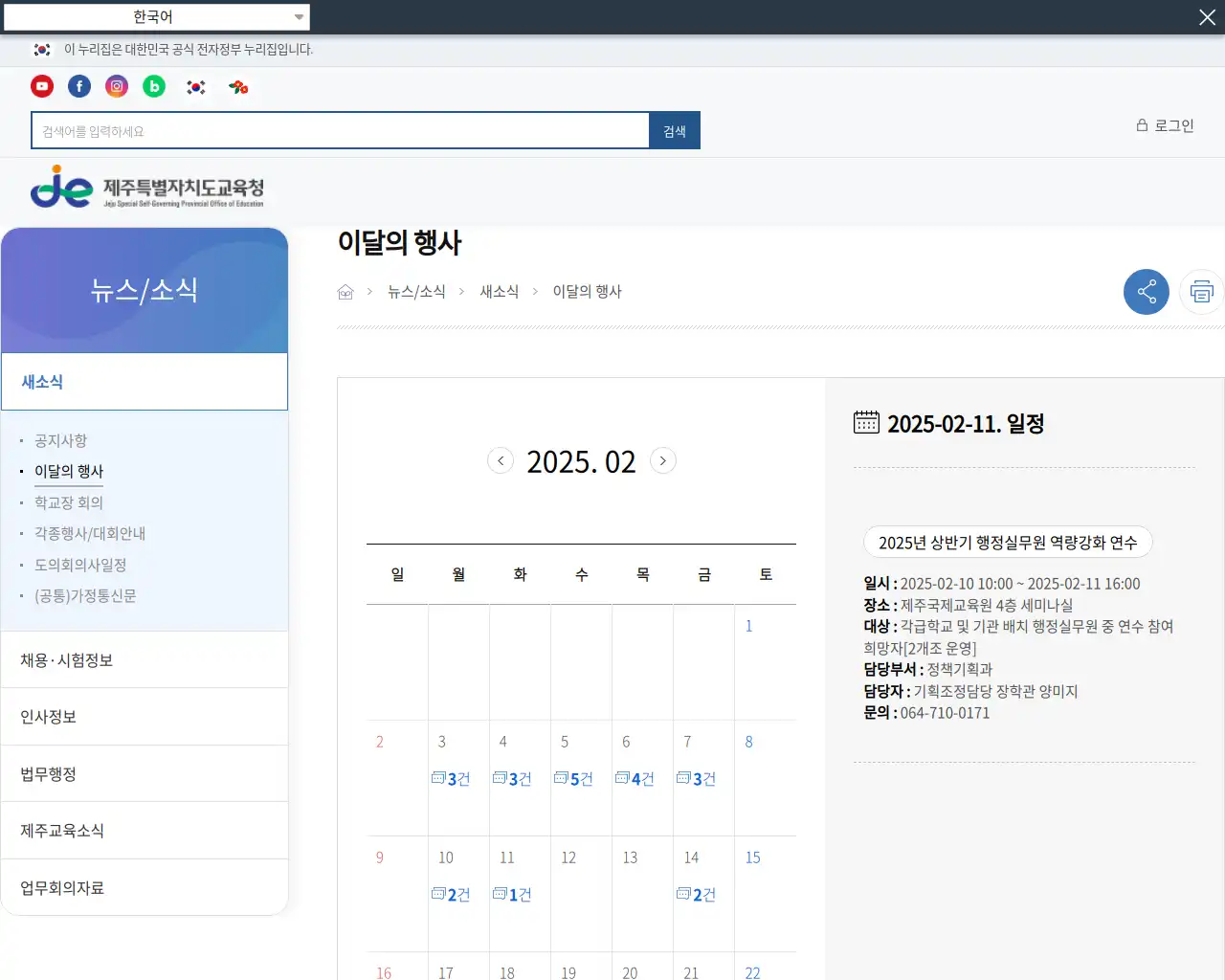
Task: Open 3건 events on February 4
Action: (512, 779)
